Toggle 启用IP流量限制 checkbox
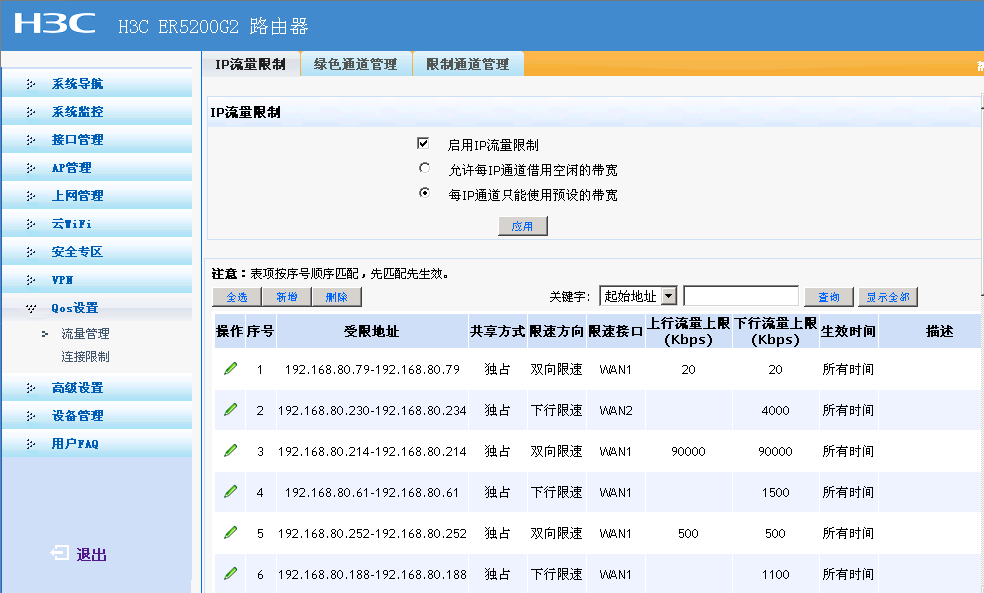 423,144
